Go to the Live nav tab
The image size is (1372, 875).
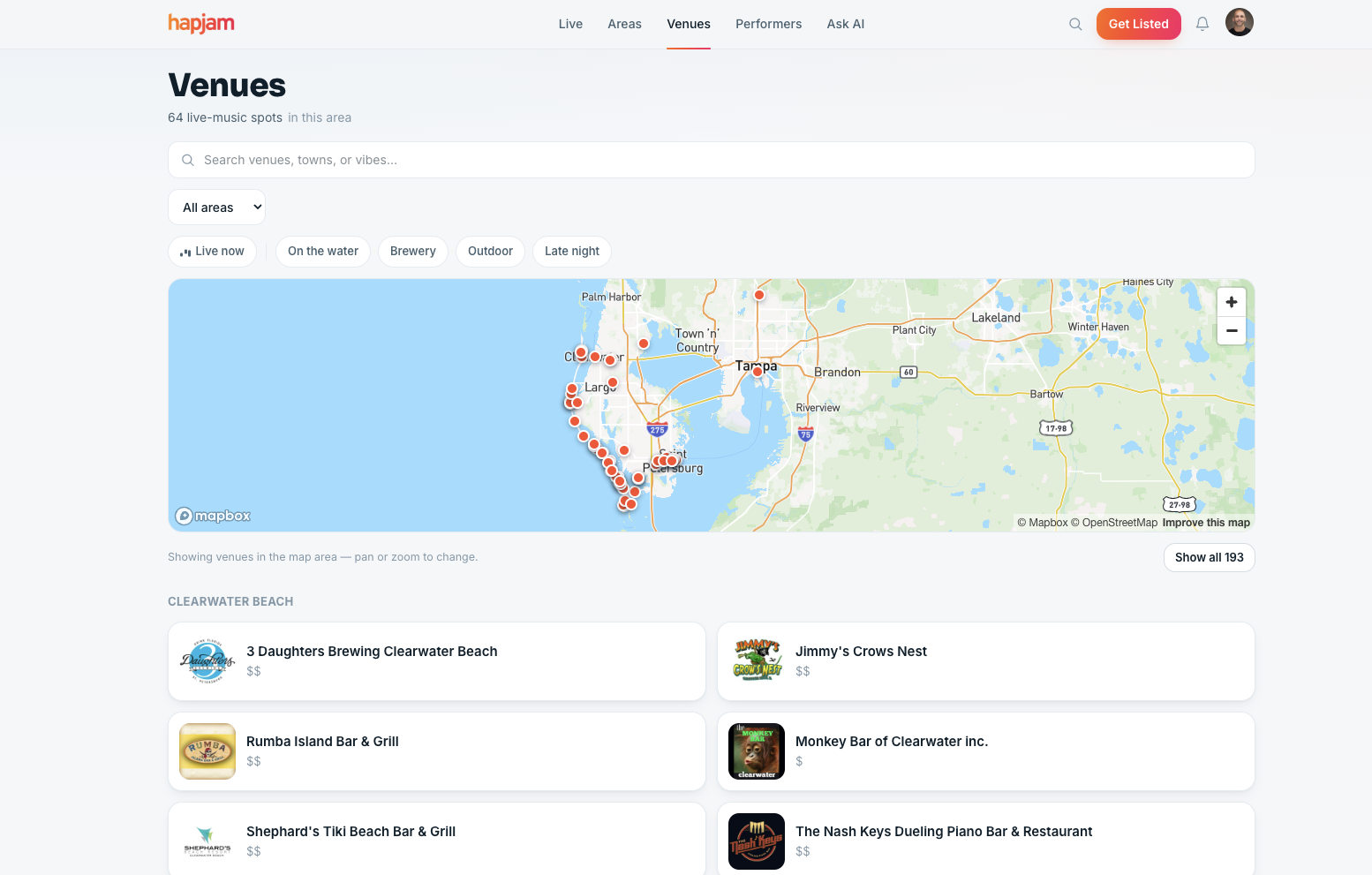pyautogui.click(x=570, y=24)
